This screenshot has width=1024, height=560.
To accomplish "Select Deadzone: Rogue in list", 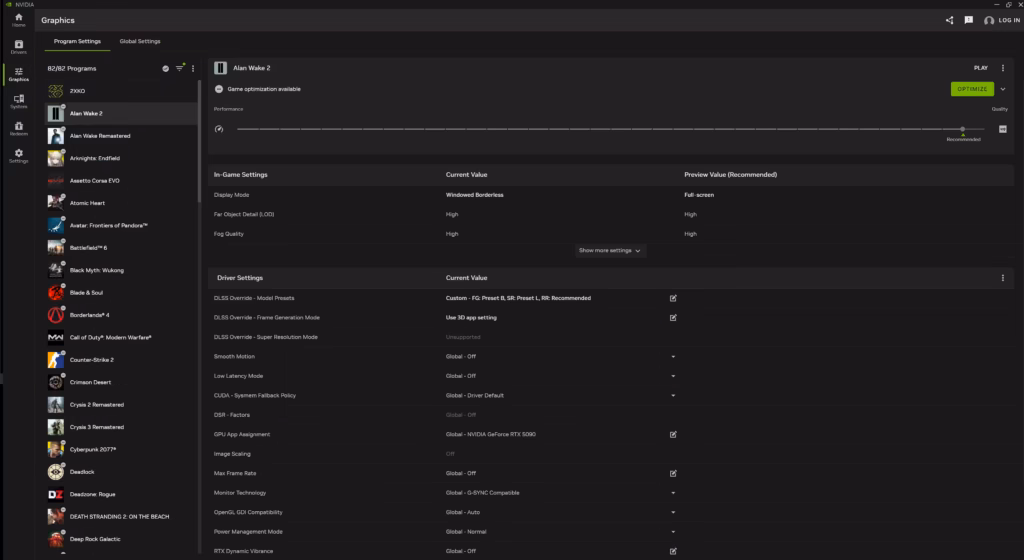I will (x=121, y=495).
